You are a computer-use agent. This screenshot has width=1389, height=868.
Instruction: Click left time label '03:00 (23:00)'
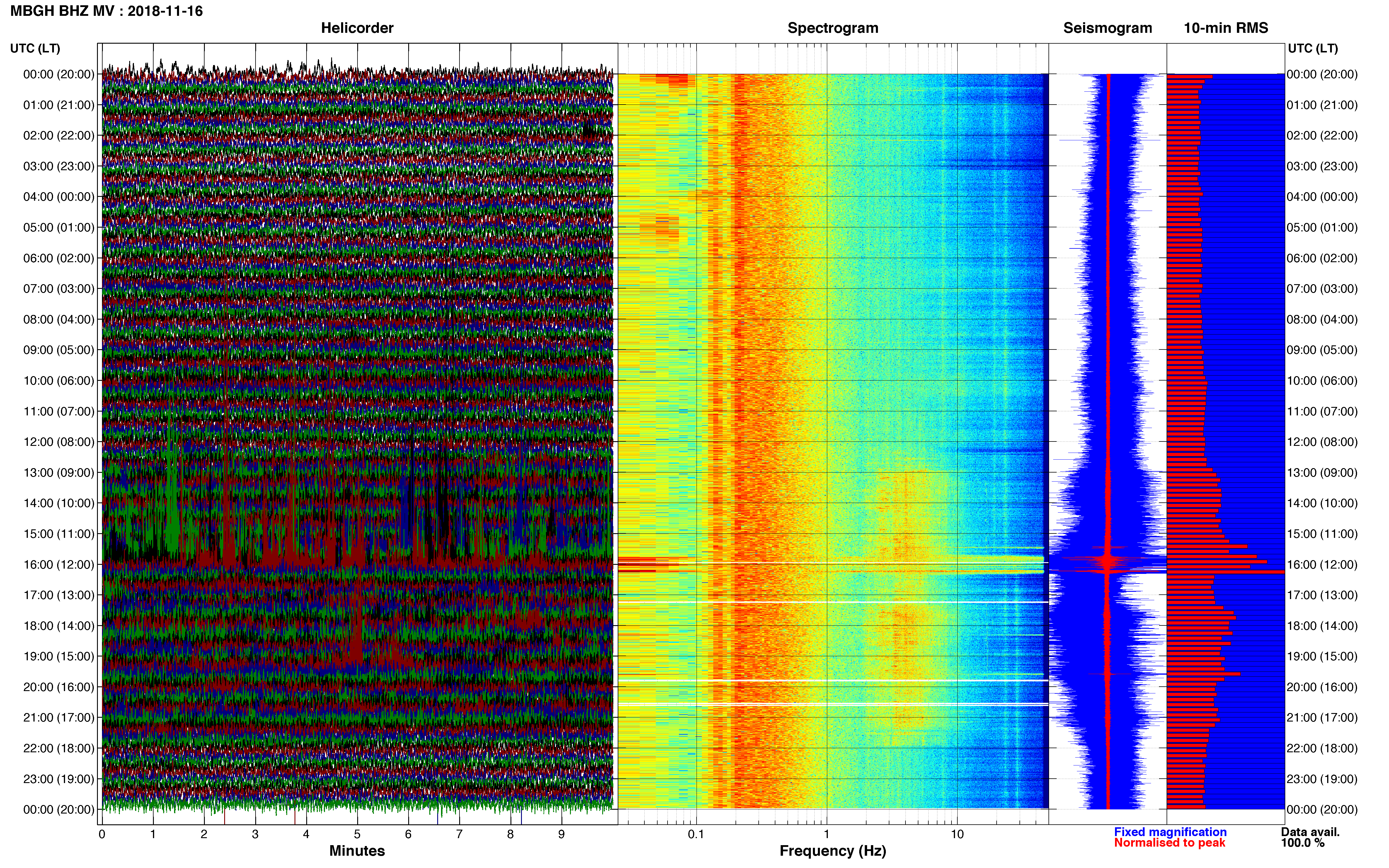point(59,166)
